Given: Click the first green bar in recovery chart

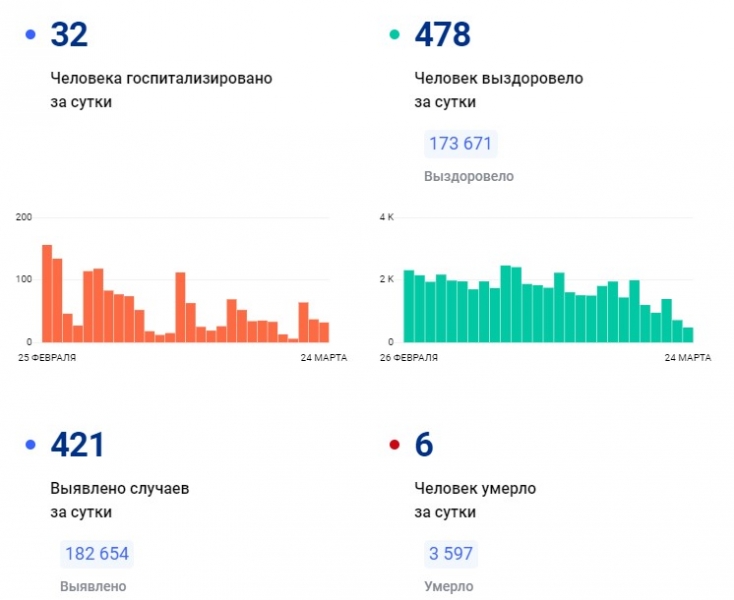Looking at the screenshot, I should [x=409, y=306].
